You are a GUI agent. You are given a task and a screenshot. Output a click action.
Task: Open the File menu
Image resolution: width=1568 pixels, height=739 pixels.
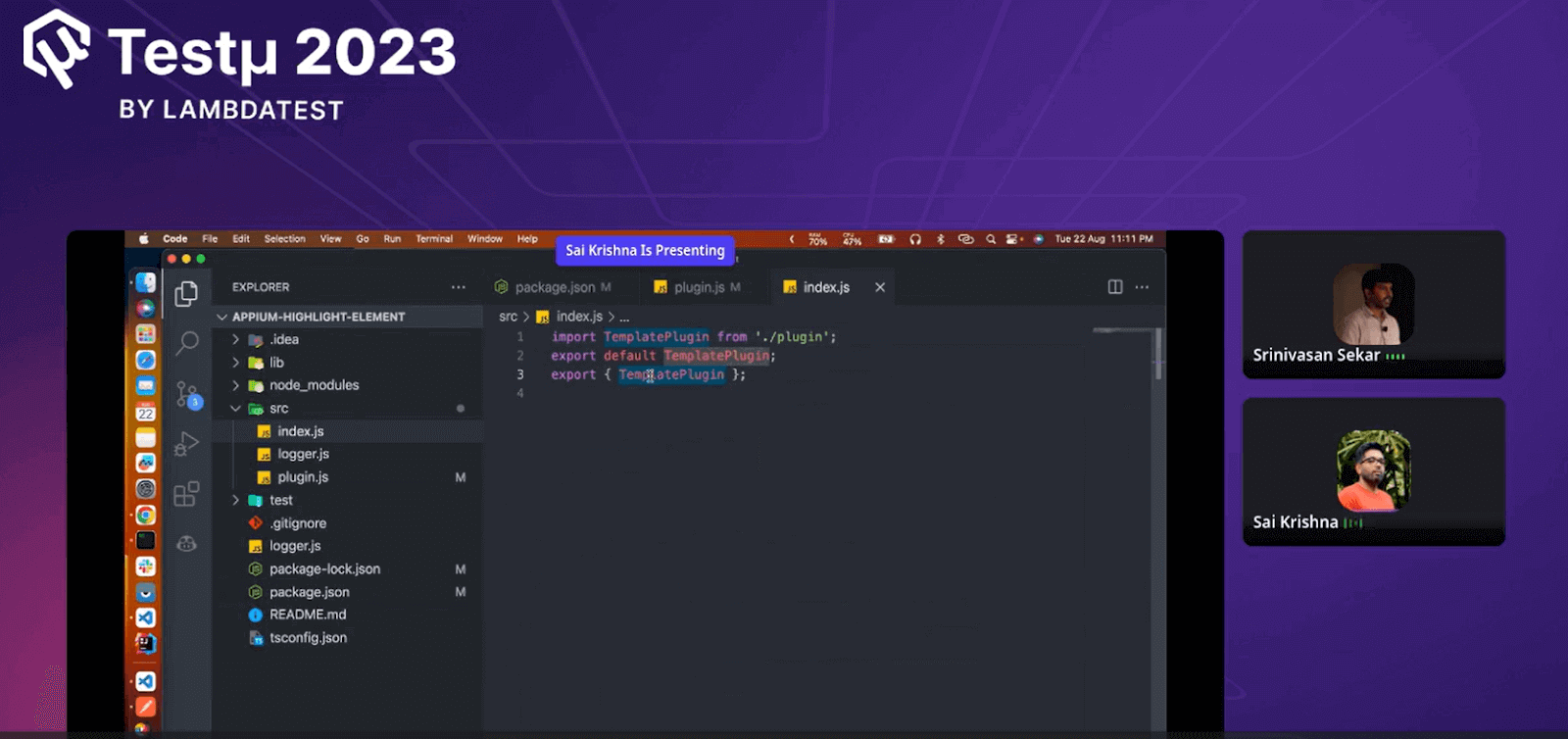tap(210, 238)
